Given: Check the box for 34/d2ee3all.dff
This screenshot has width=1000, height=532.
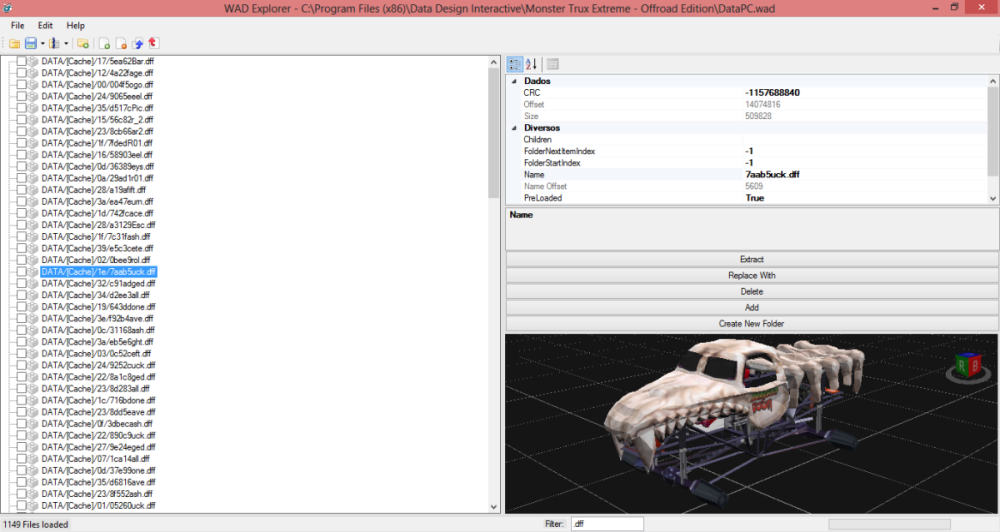Looking at the screenshot, I should [22, 295].
